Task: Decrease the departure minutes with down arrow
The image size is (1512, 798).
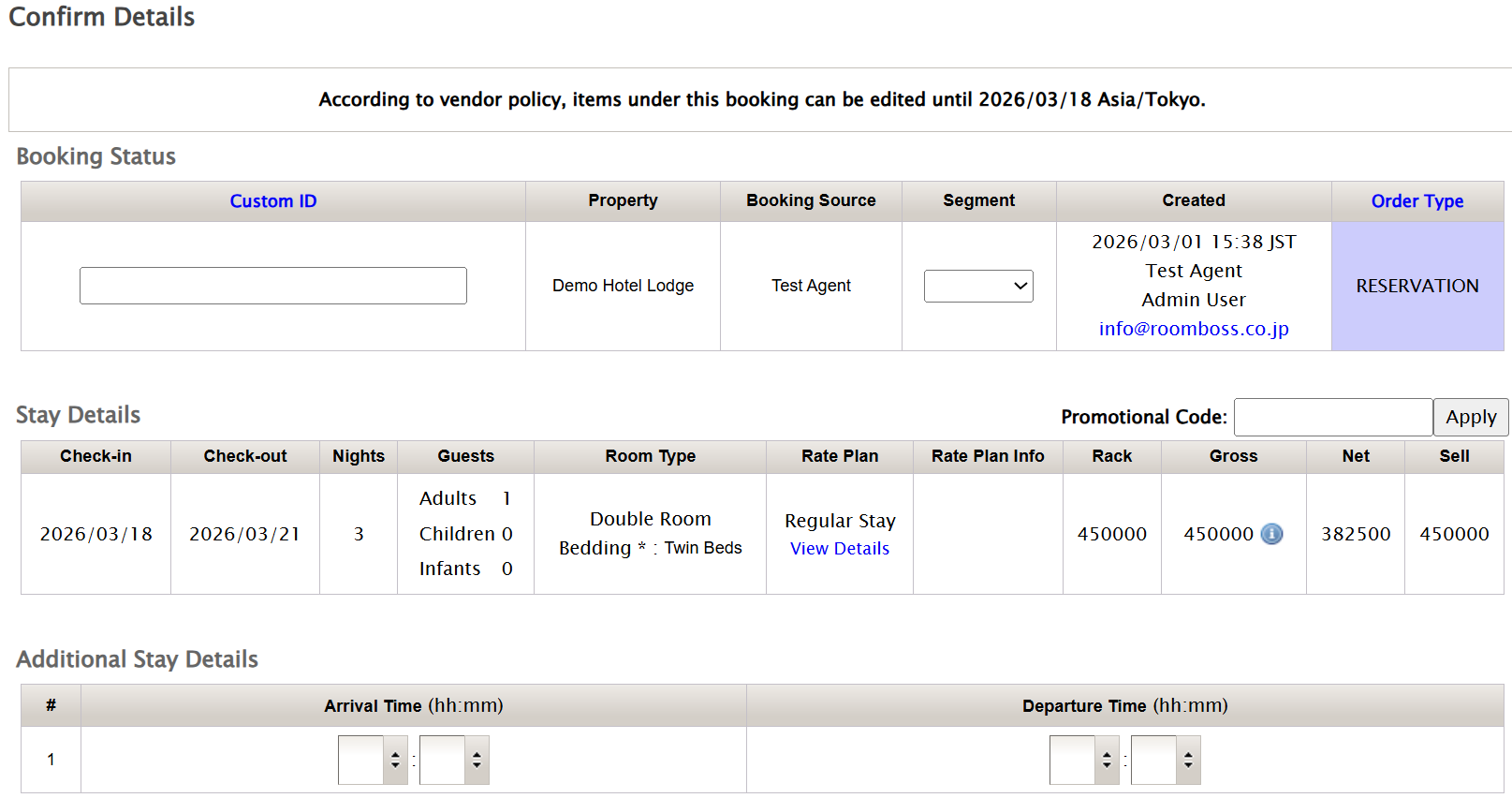Action: [1188, 765]
